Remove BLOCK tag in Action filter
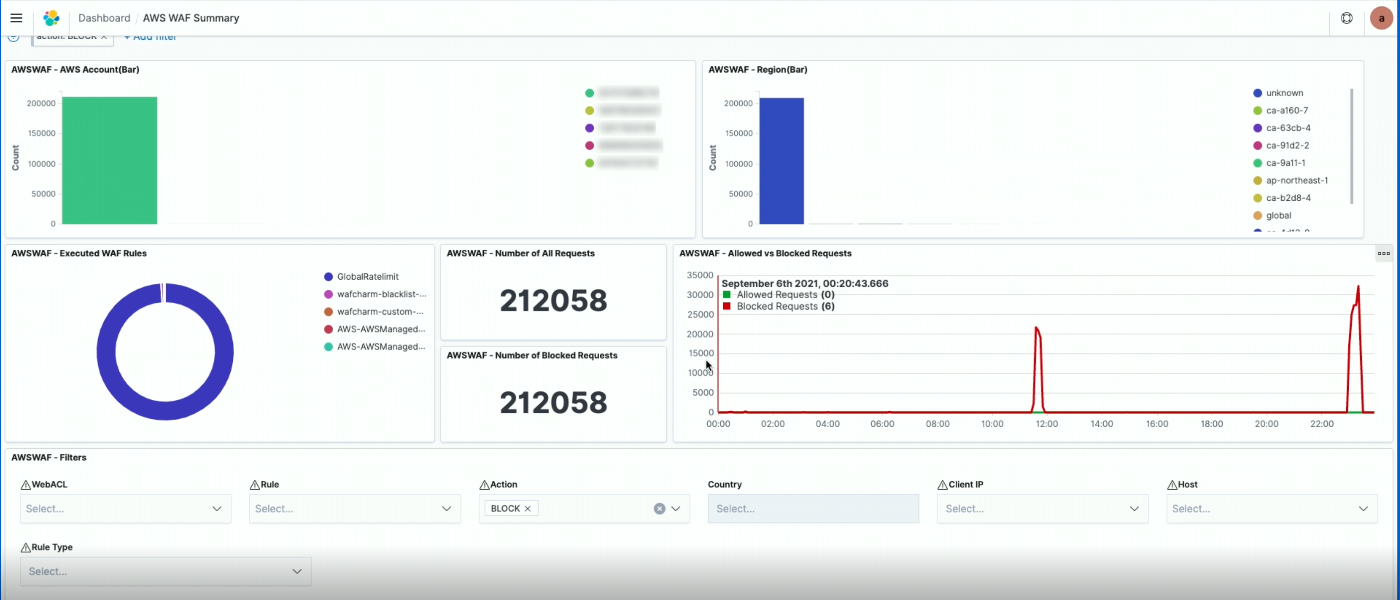1400x600 pixels. (x=528, y=509)
